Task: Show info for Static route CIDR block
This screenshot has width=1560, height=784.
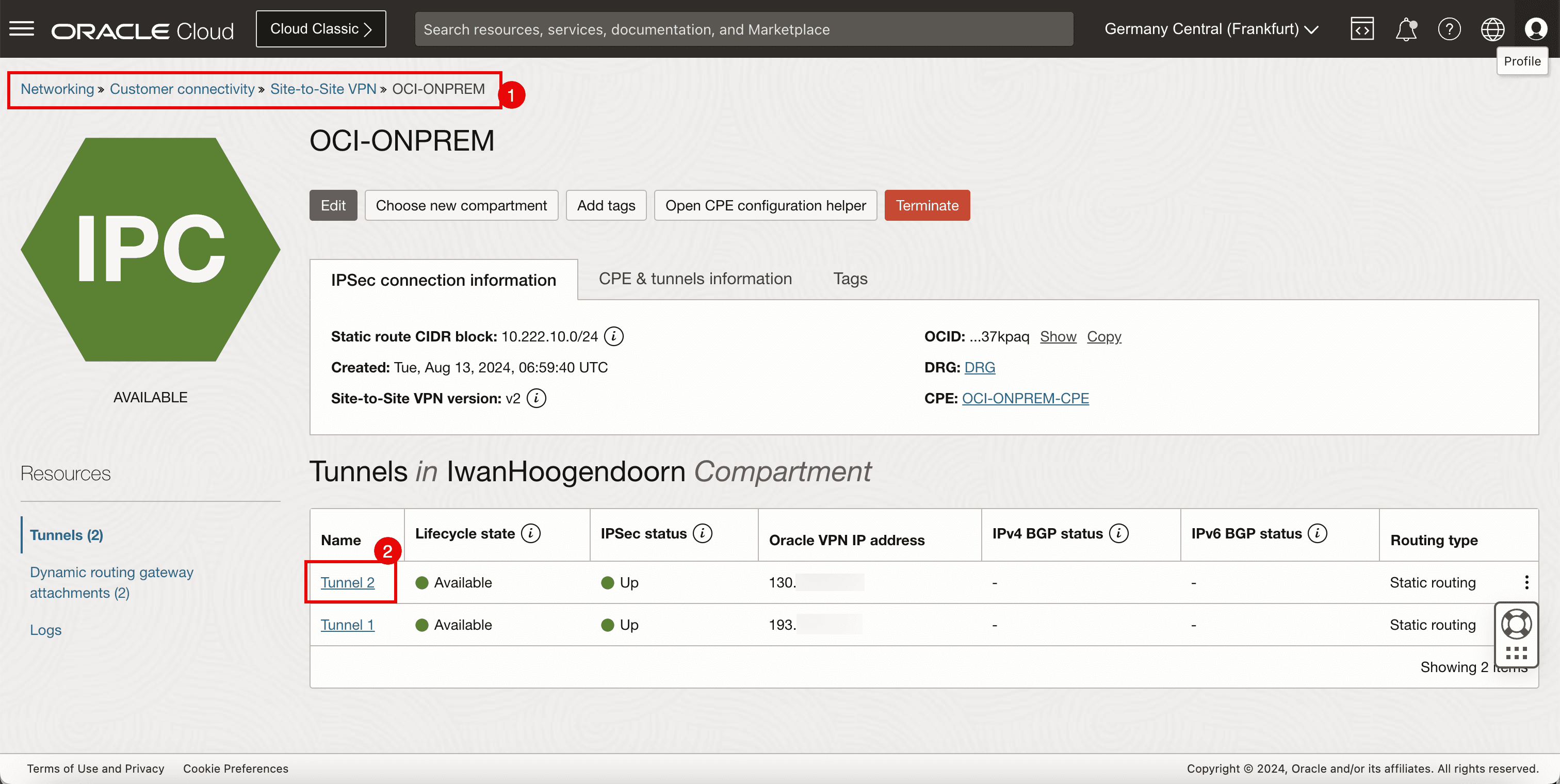Action: coord(613,336)
